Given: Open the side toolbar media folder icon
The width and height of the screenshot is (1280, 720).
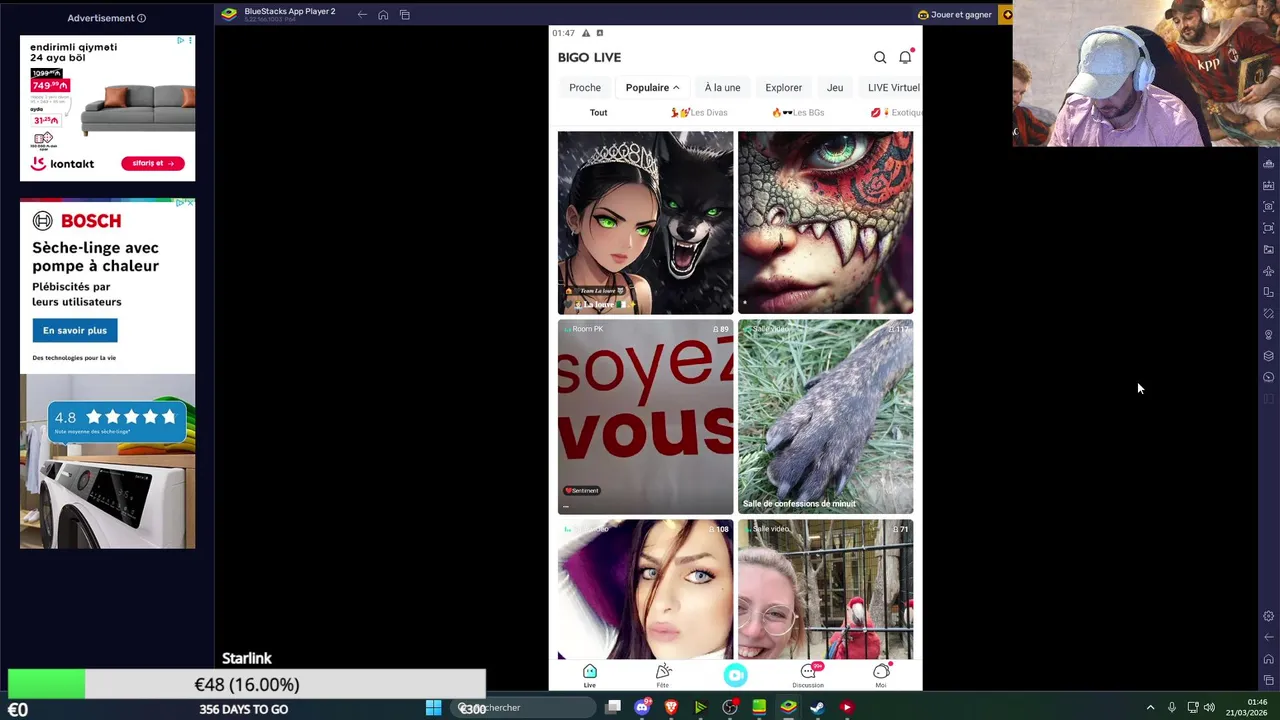Looking at the screenshot, I should point(1269,249).
